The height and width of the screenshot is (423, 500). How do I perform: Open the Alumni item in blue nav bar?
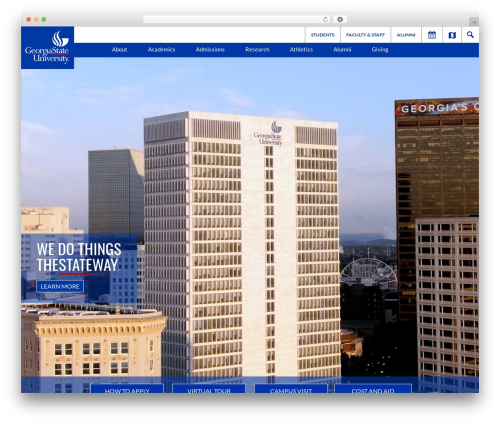pyautogui.click(x=342, y=50)
